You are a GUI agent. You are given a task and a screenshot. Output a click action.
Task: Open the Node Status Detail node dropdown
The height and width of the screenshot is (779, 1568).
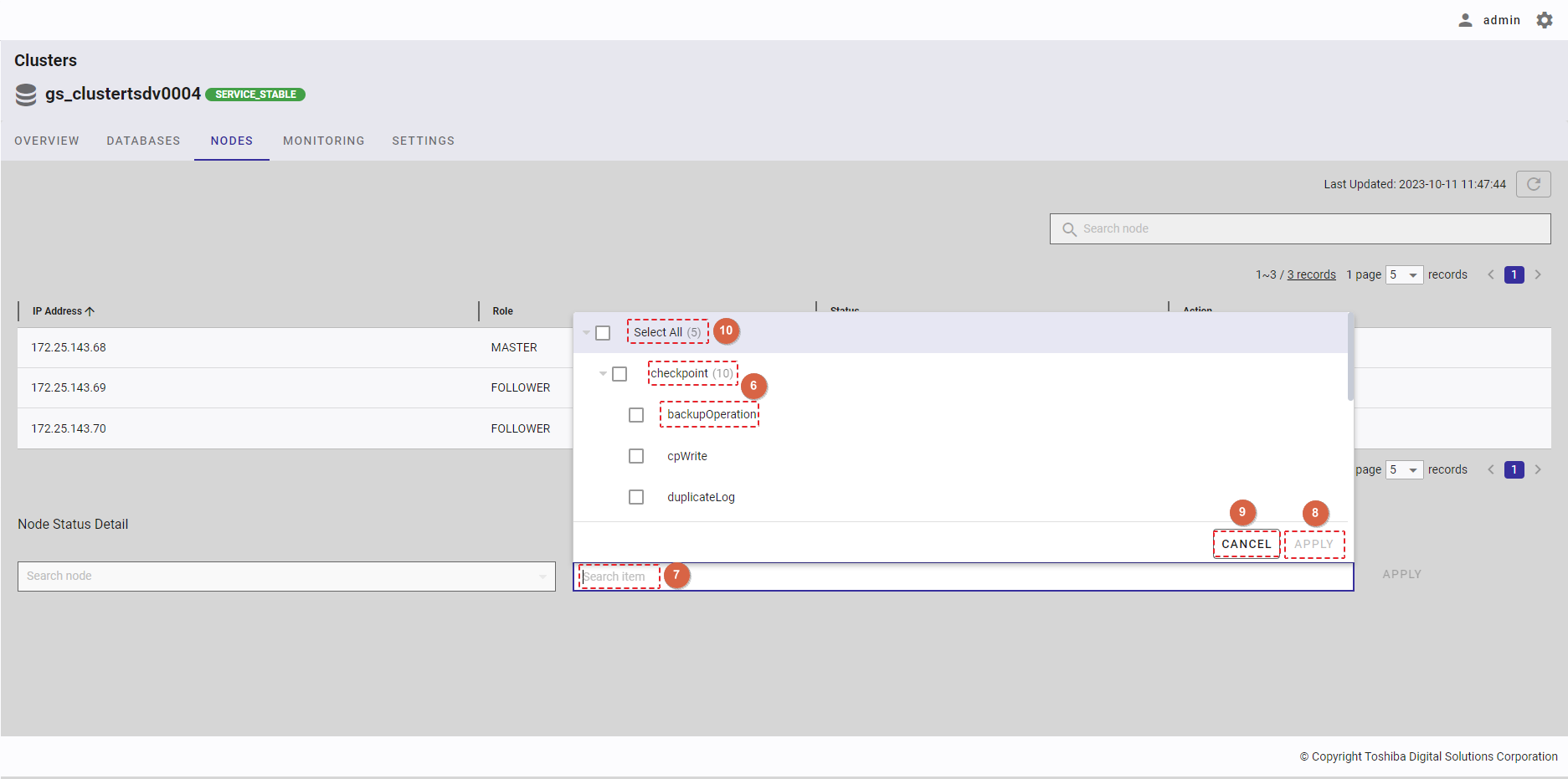tap(542, 577)
